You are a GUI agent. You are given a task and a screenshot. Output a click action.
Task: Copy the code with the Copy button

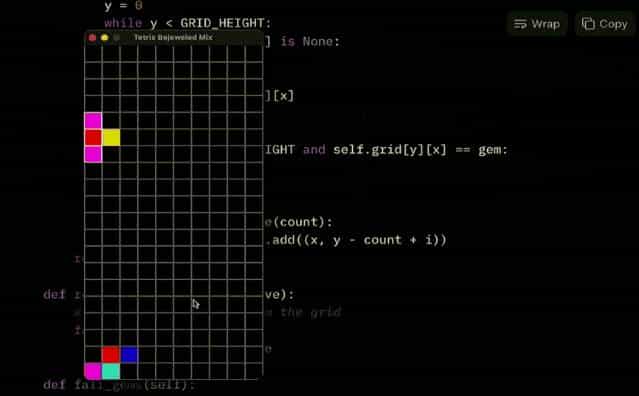[x=605, y=24]
